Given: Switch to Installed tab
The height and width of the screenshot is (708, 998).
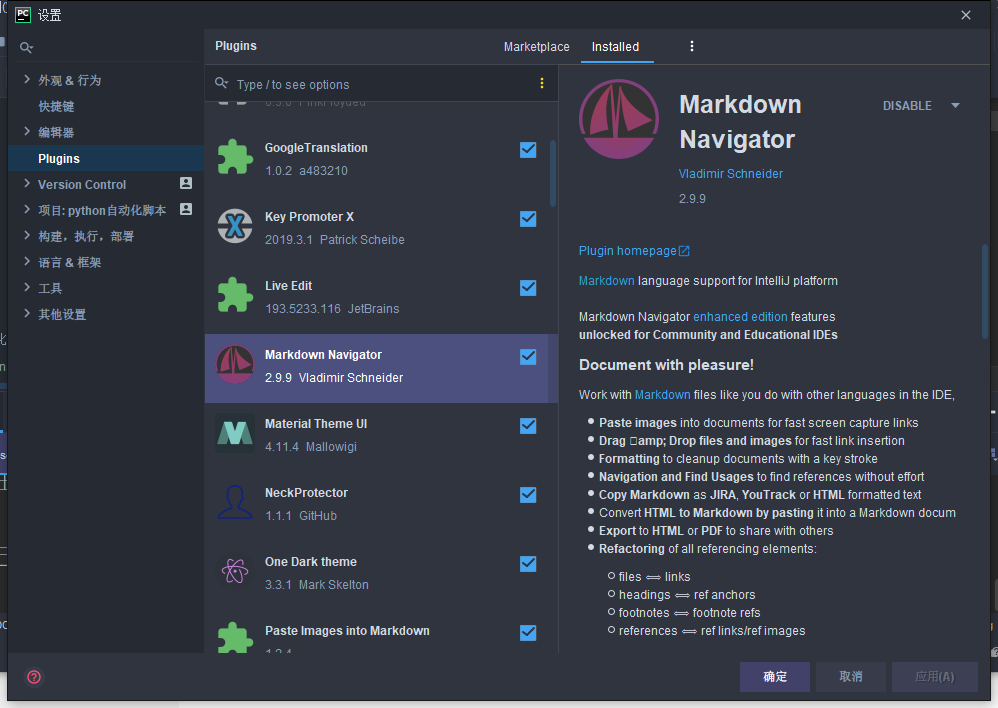Looking at the screenshot, I should pyautogui.click(x=615, y=46).
